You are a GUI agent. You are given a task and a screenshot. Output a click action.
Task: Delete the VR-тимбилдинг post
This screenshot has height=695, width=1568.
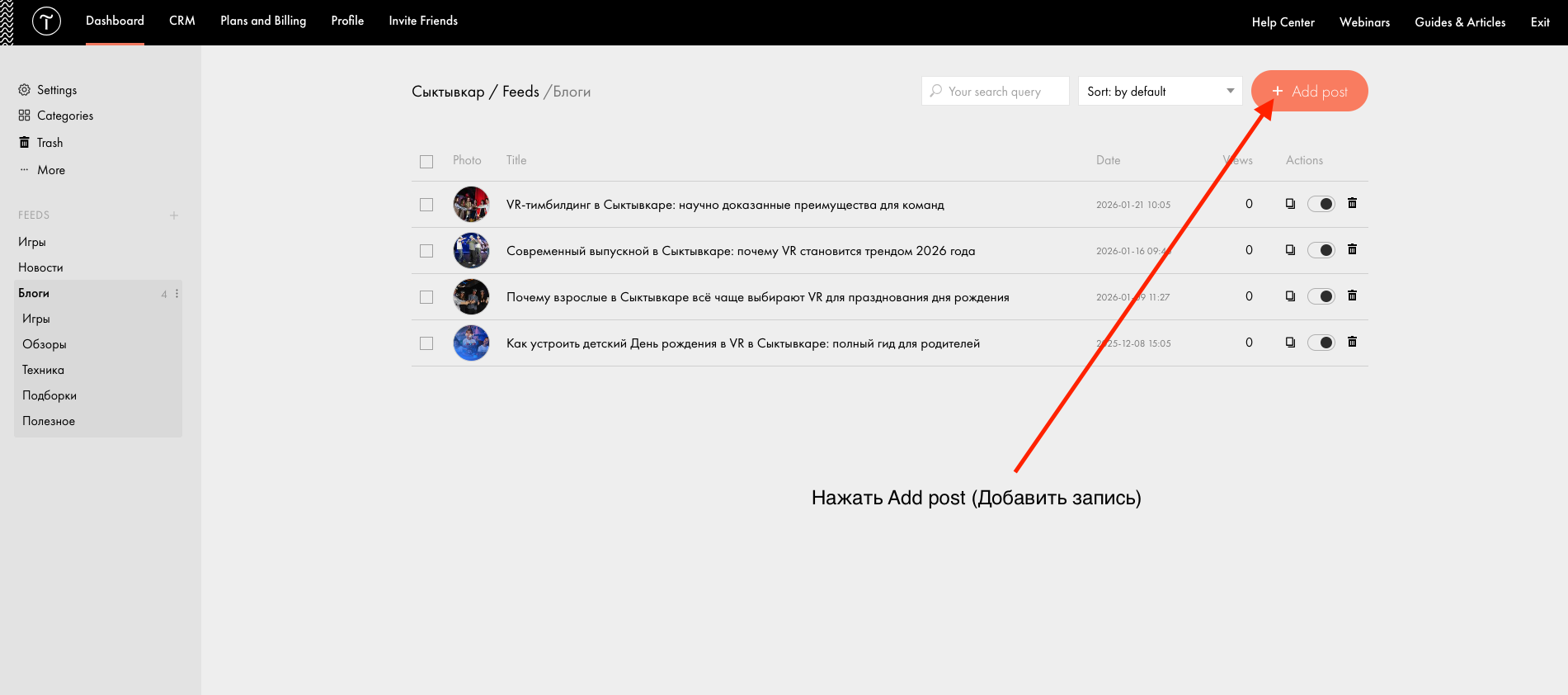click(x=1352, y=203)
